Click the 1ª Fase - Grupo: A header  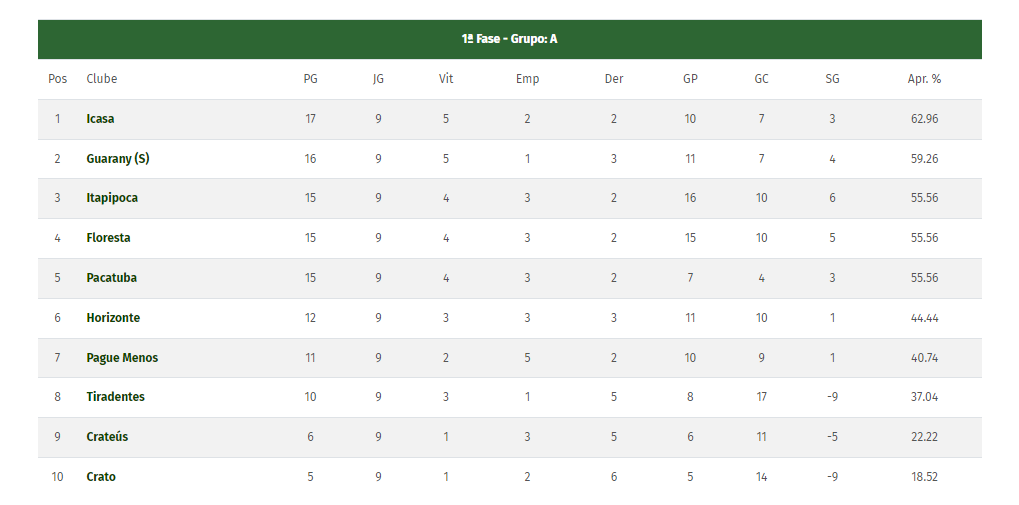click(509, 39)
